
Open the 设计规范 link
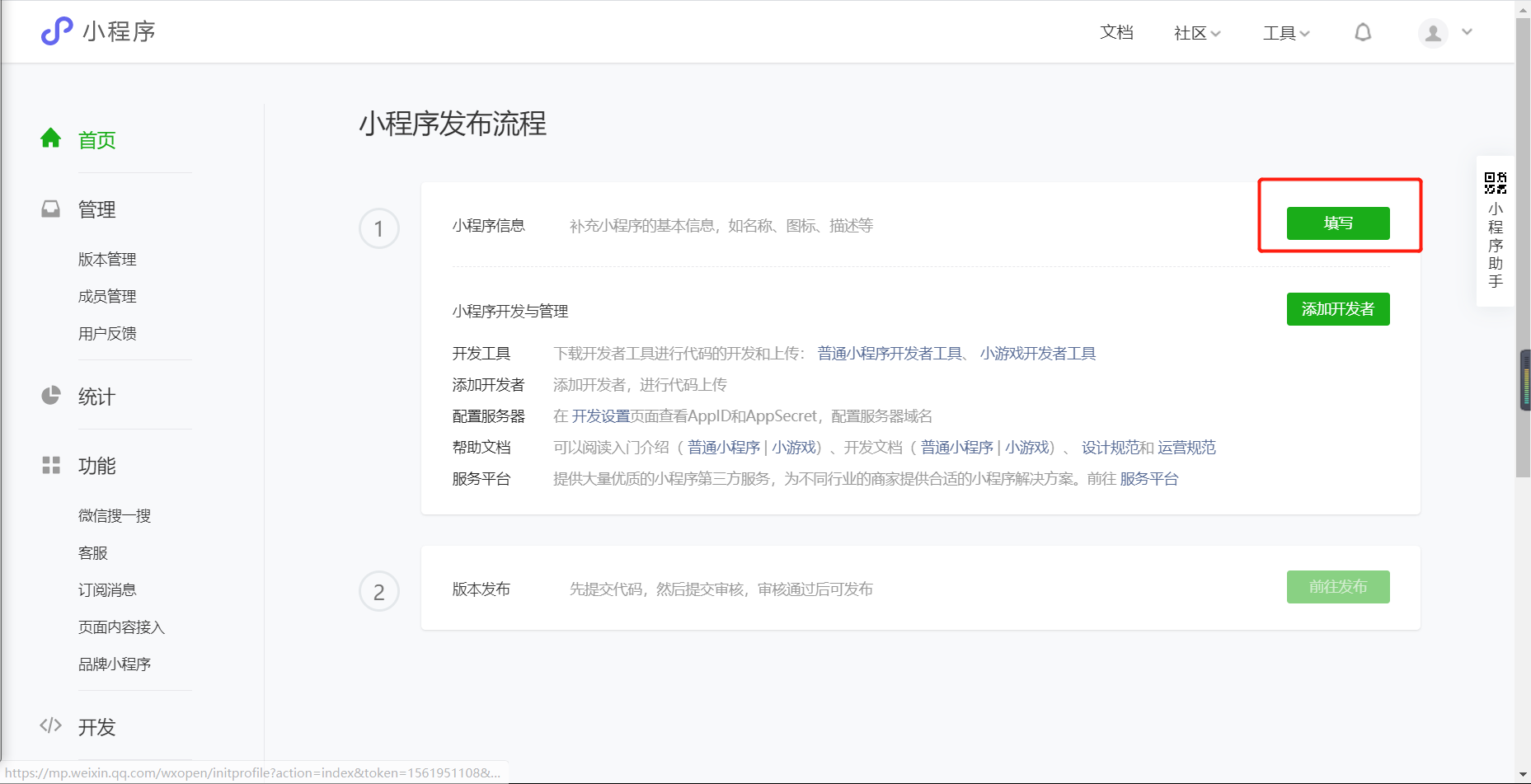[1111, 448]
